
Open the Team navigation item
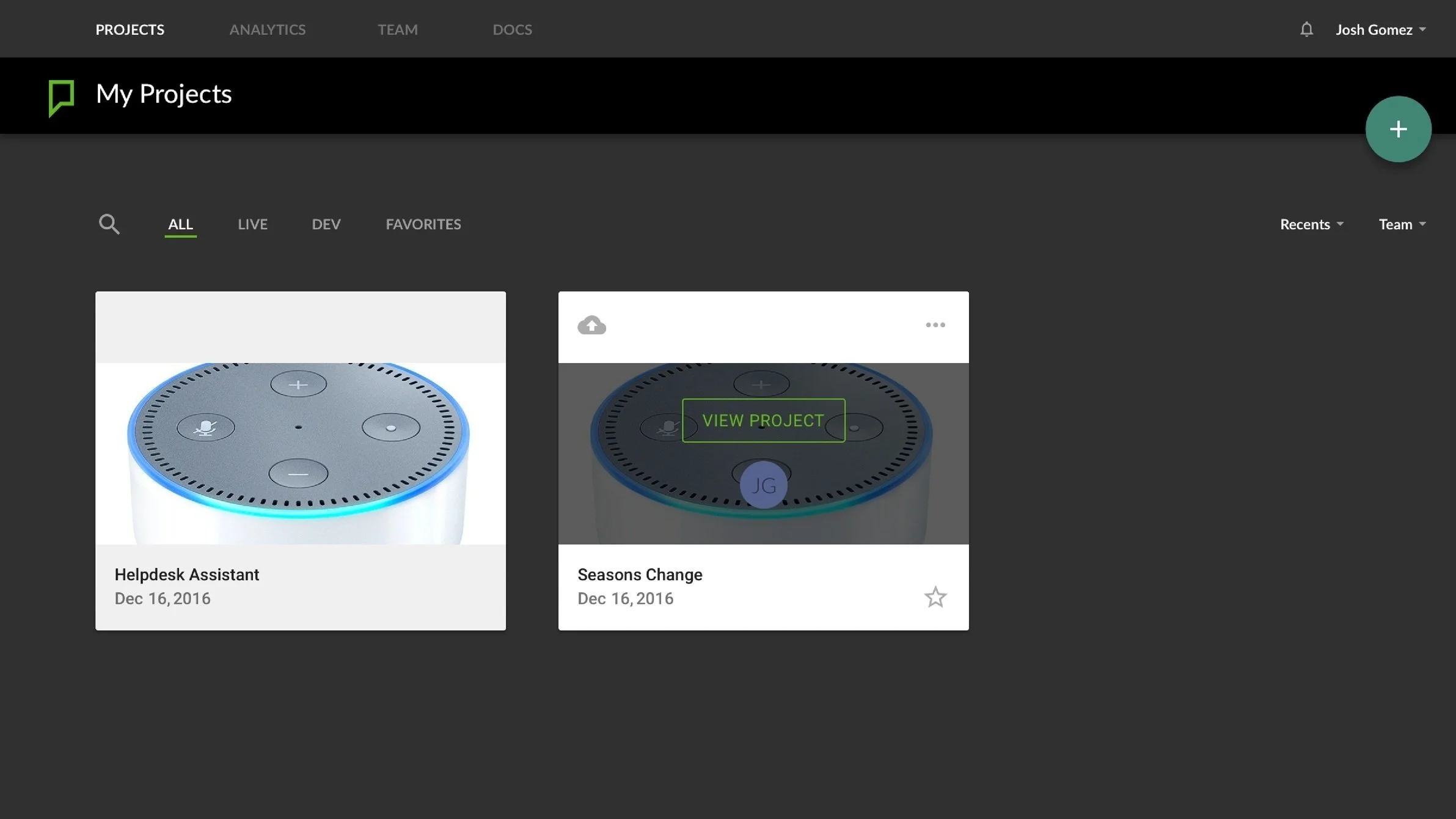(x=397, y=29)
